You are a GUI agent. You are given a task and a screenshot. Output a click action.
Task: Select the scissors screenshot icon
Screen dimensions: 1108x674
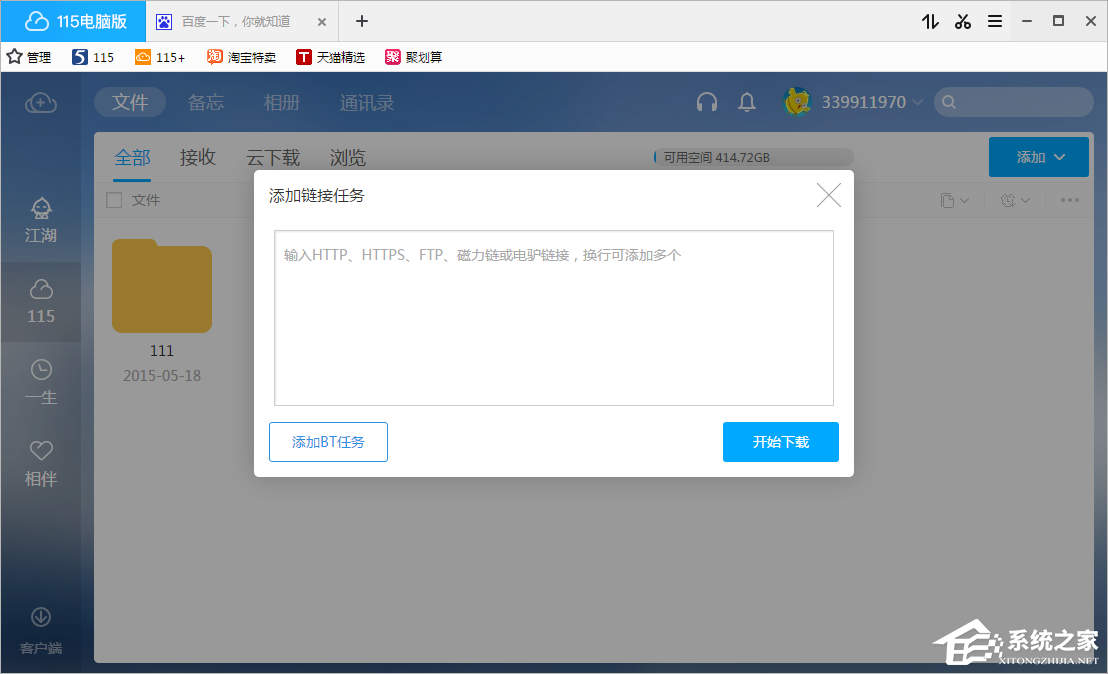[962, 21]
